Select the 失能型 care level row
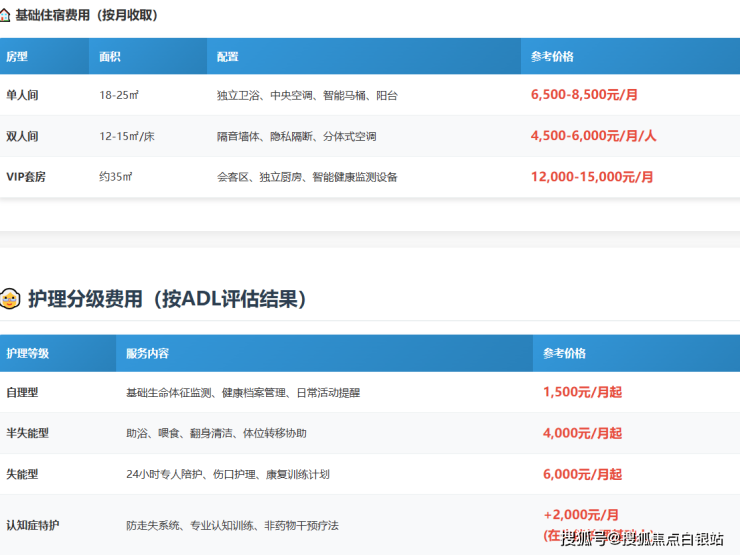740x555 pixels. [x=21, y=474]
